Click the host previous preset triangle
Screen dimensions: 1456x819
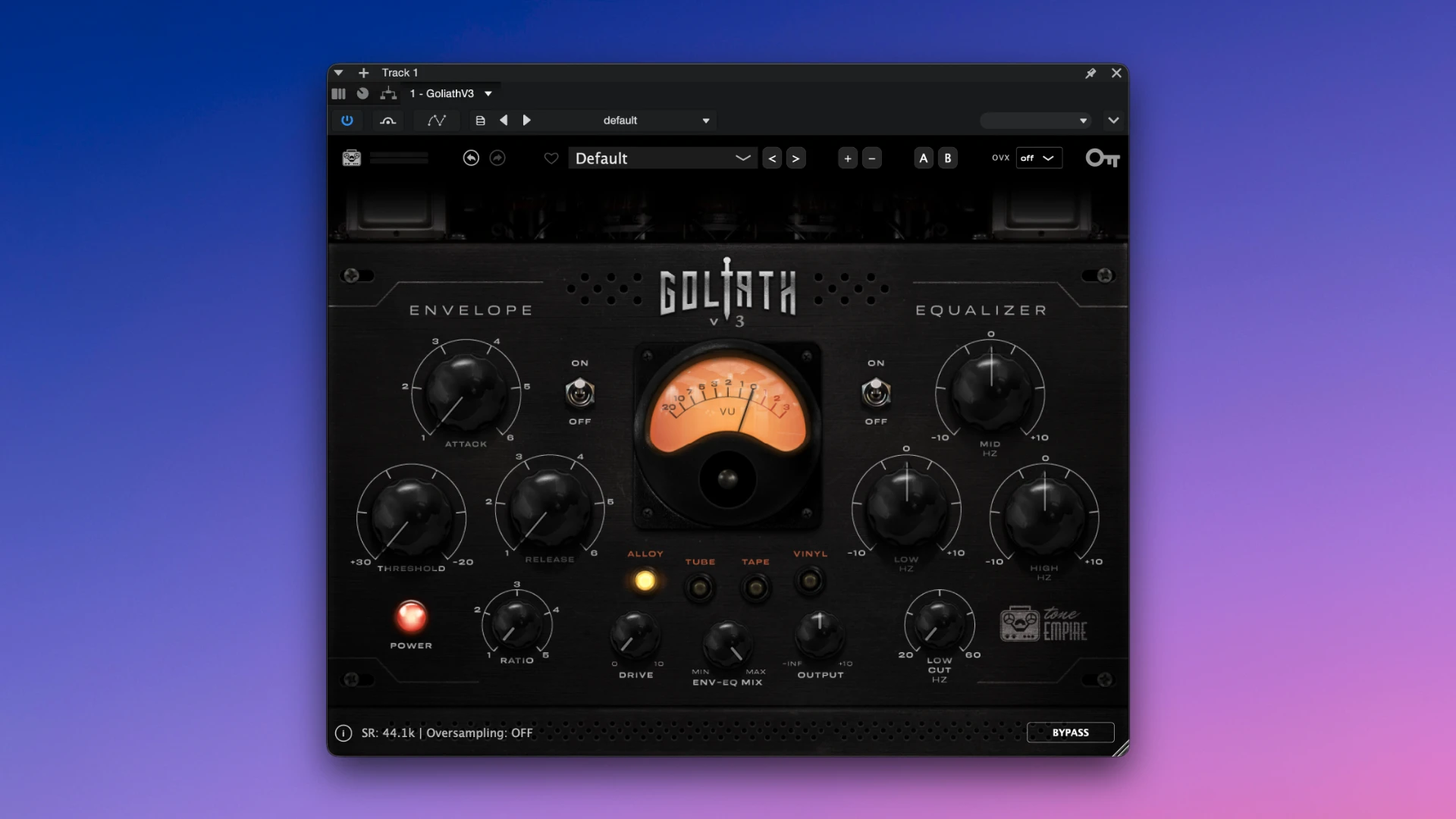point(504,121)
